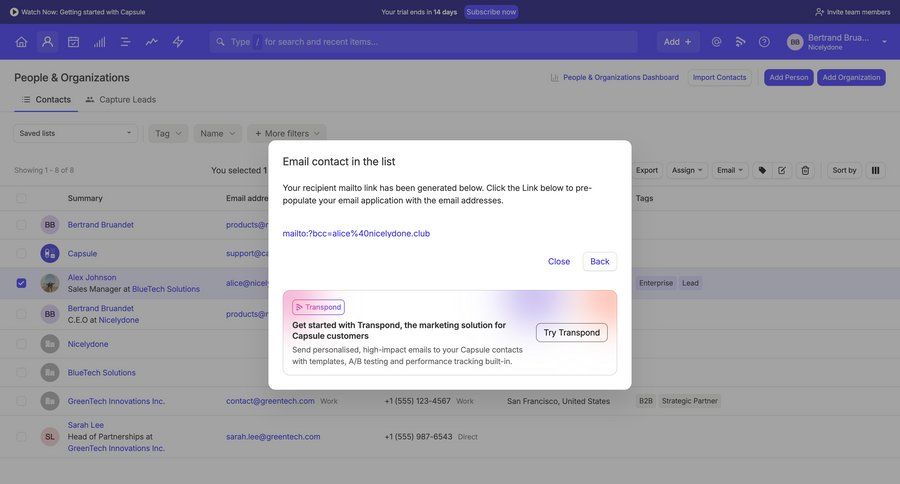This screenshot has height=484, width=900.
Task: Open the People & Organizations nav icon
Action: coord(48,42)
